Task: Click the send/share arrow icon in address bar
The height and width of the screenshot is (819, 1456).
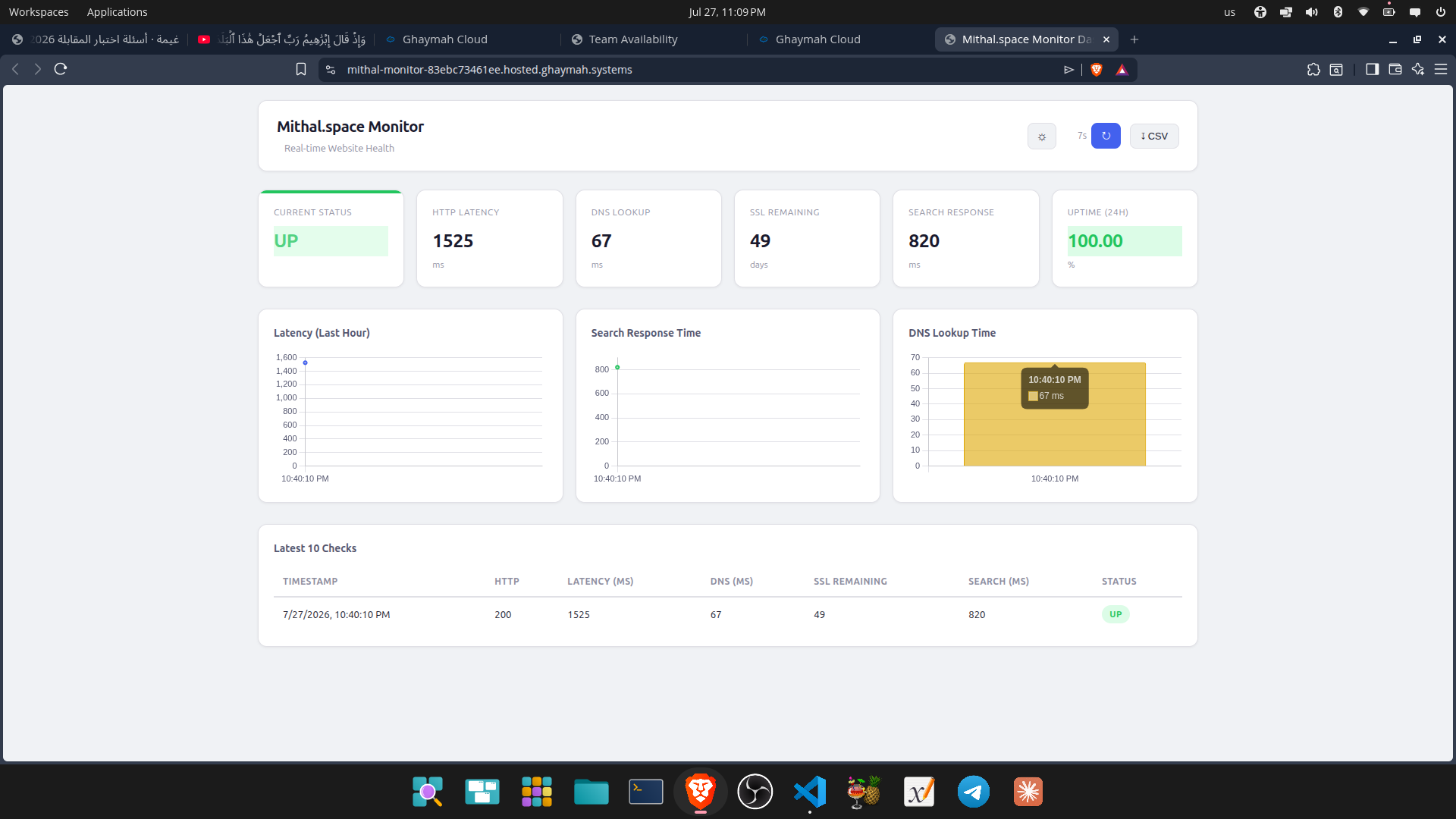Action: pyautogui.click(x=1068, y=70)
